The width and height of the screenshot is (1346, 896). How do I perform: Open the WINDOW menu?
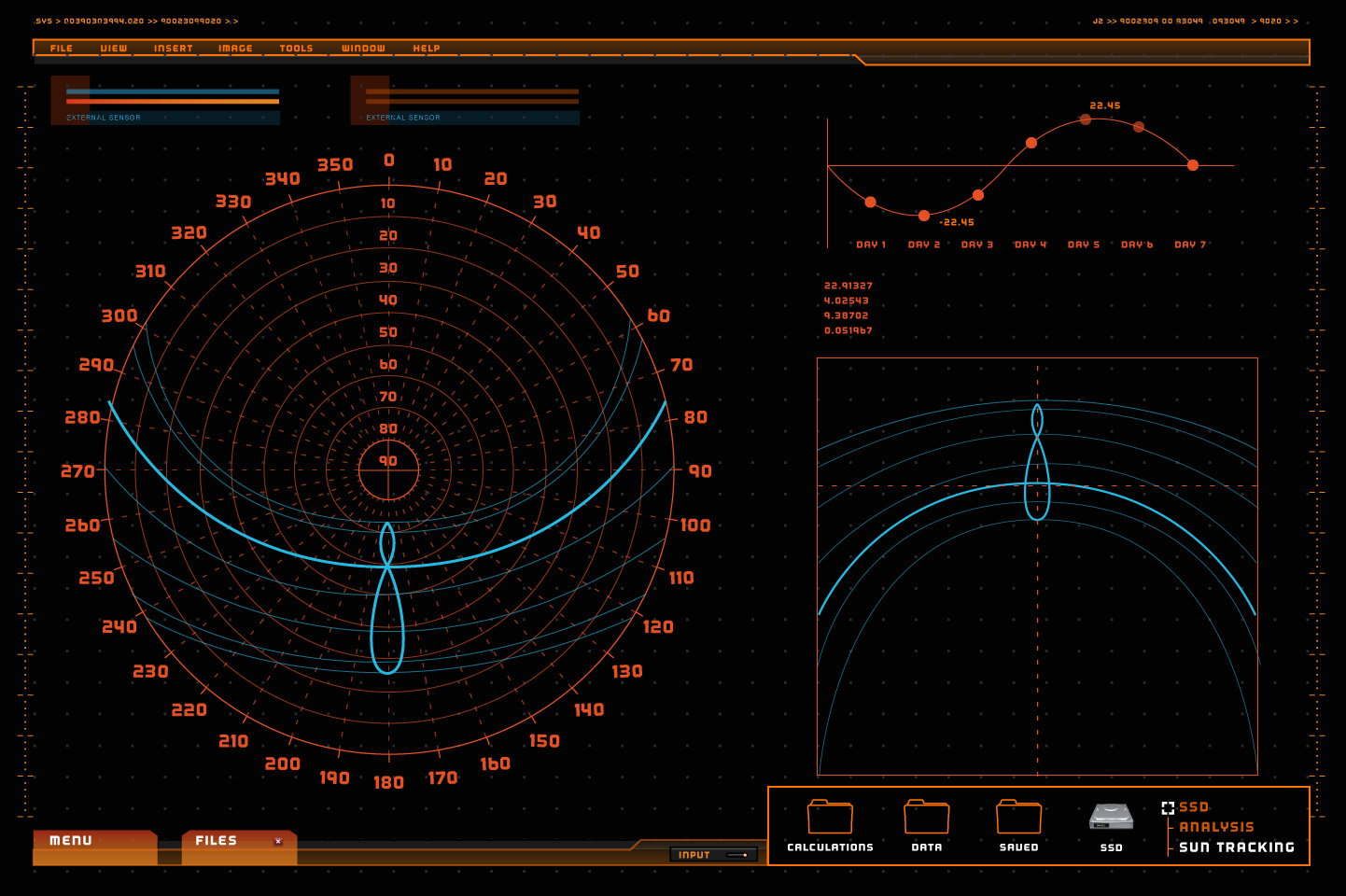point(363,49)
